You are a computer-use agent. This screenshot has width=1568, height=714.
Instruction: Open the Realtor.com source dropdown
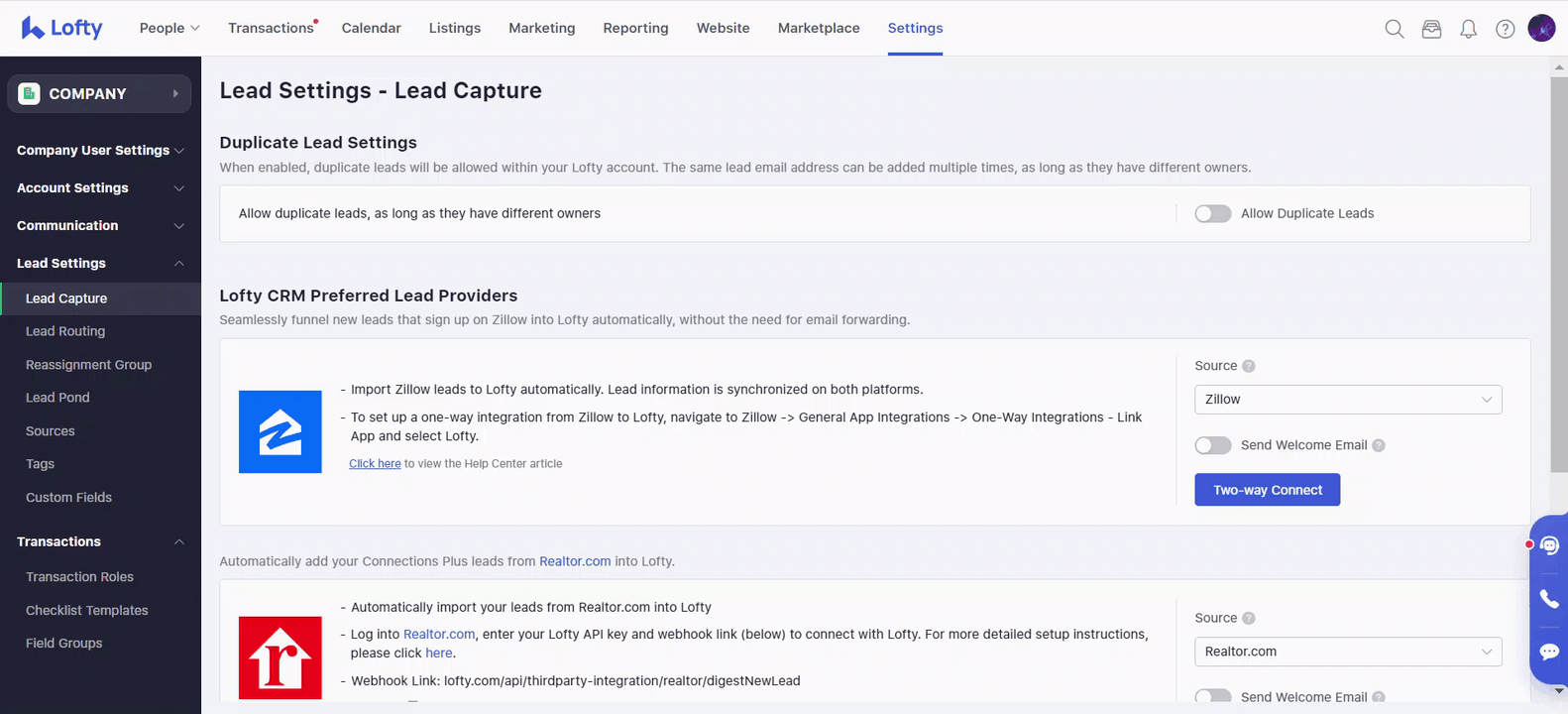pyautogui.click(x=1347, y=652)
